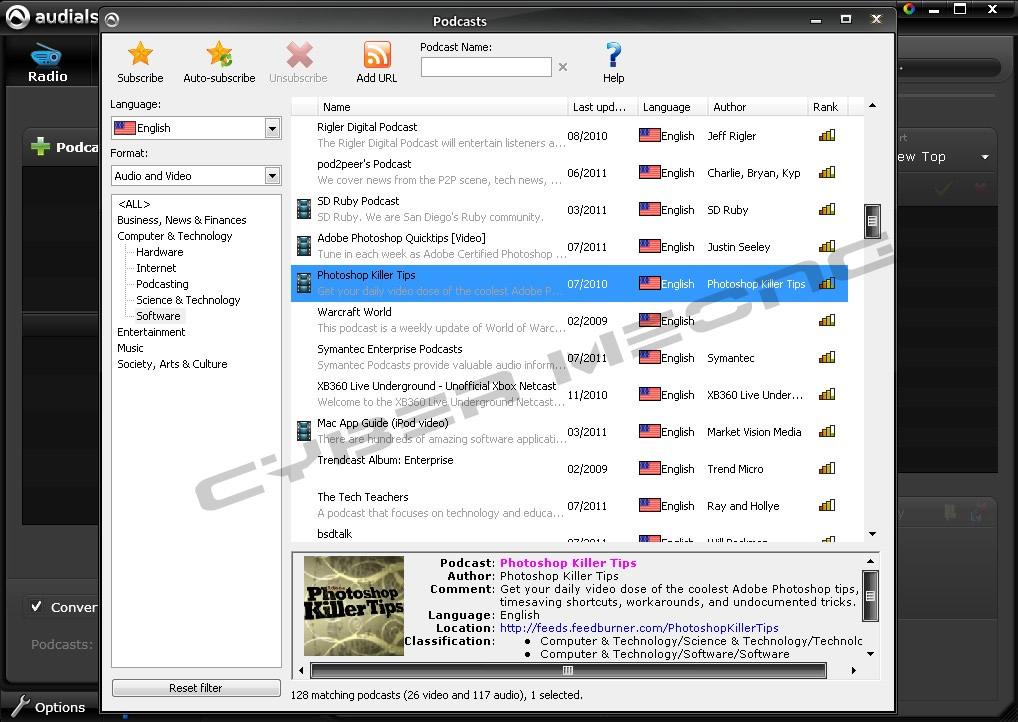This screenshot has height=722, width=1018.
Task: Sort by the Language column header
Action: (x=672, y=107)
